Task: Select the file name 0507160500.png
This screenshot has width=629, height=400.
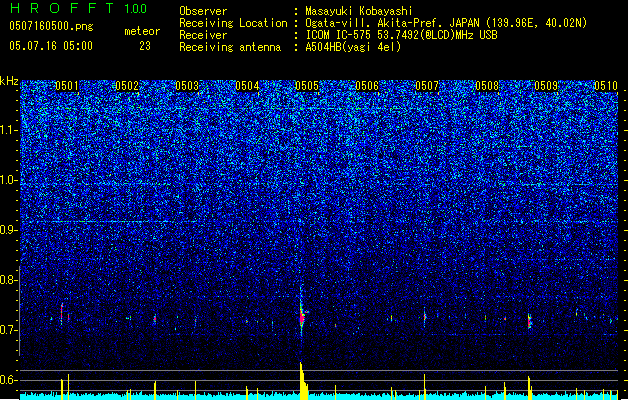Action: (51, 26)
